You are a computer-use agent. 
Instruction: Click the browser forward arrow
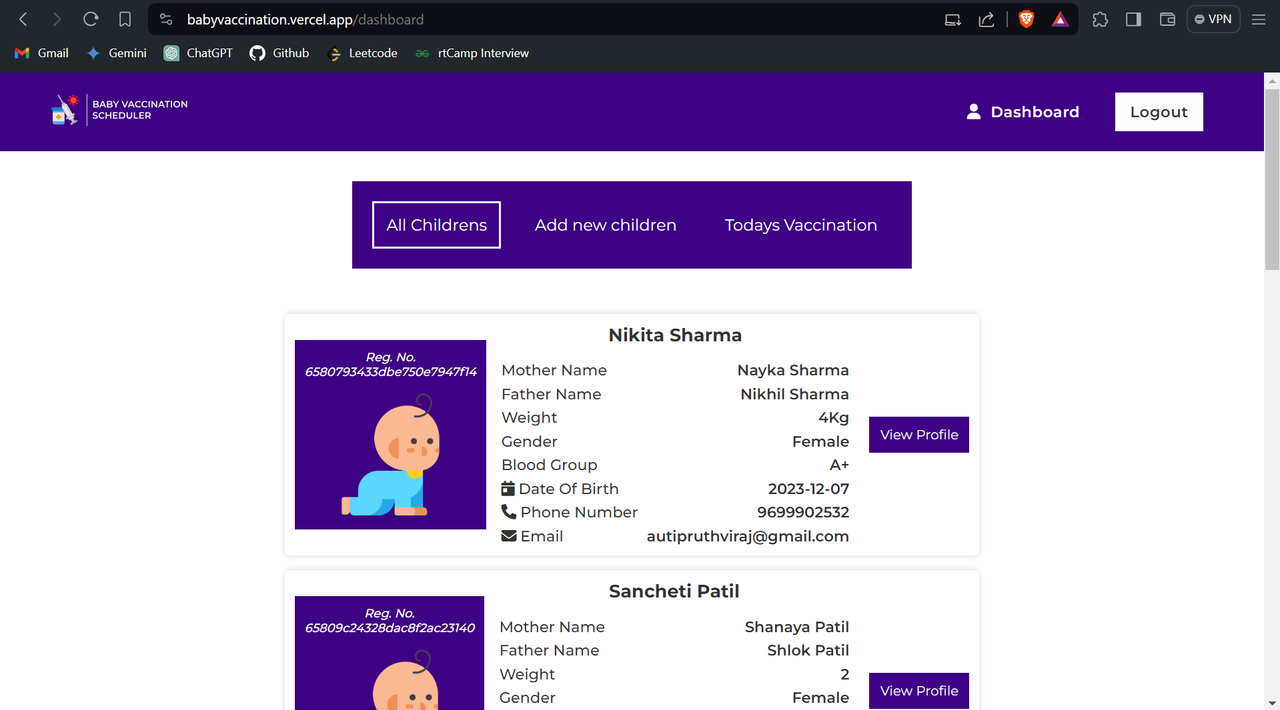[57, 19]
